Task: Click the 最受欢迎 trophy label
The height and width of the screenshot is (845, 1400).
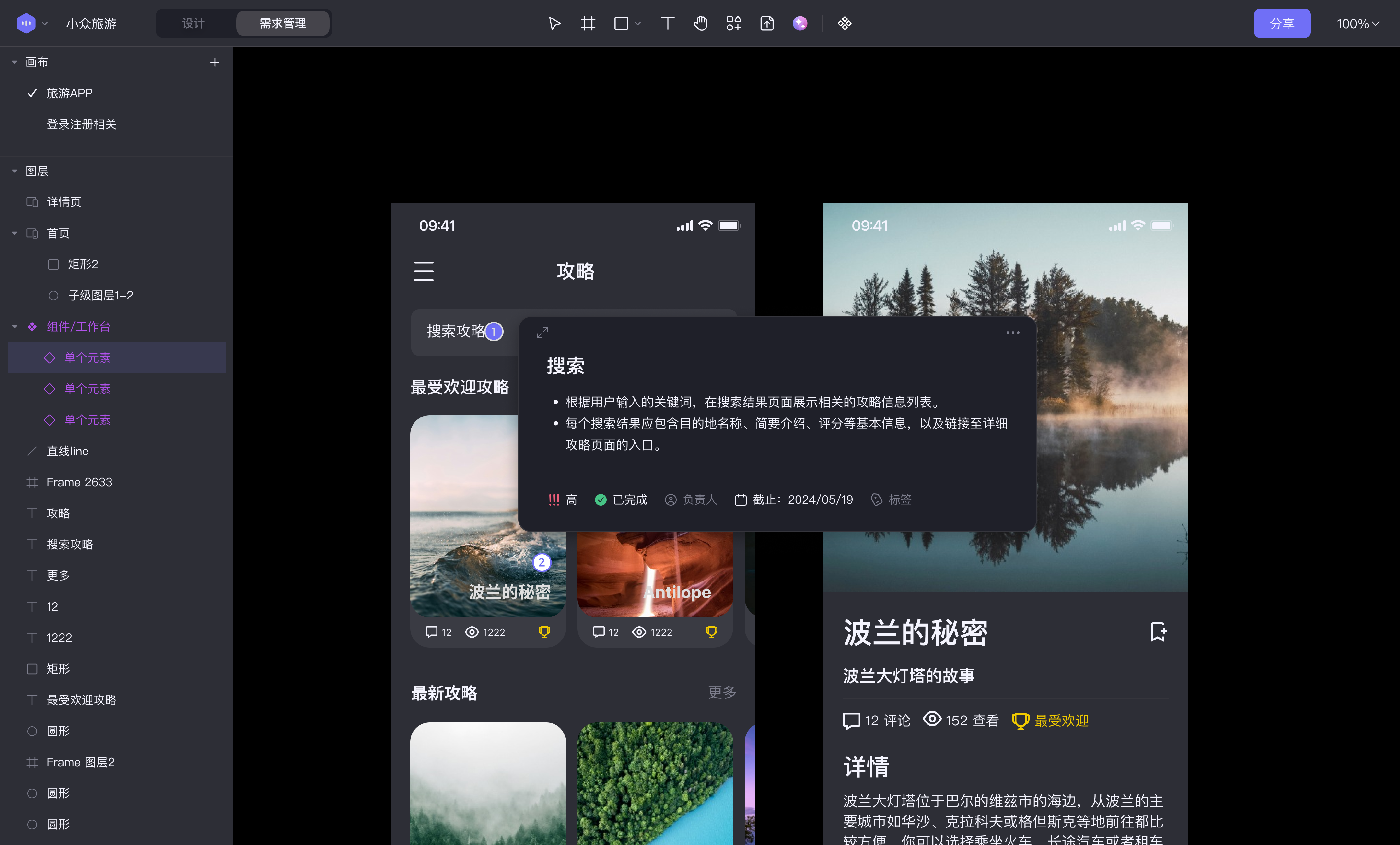Action: [x=1050, y=721]
